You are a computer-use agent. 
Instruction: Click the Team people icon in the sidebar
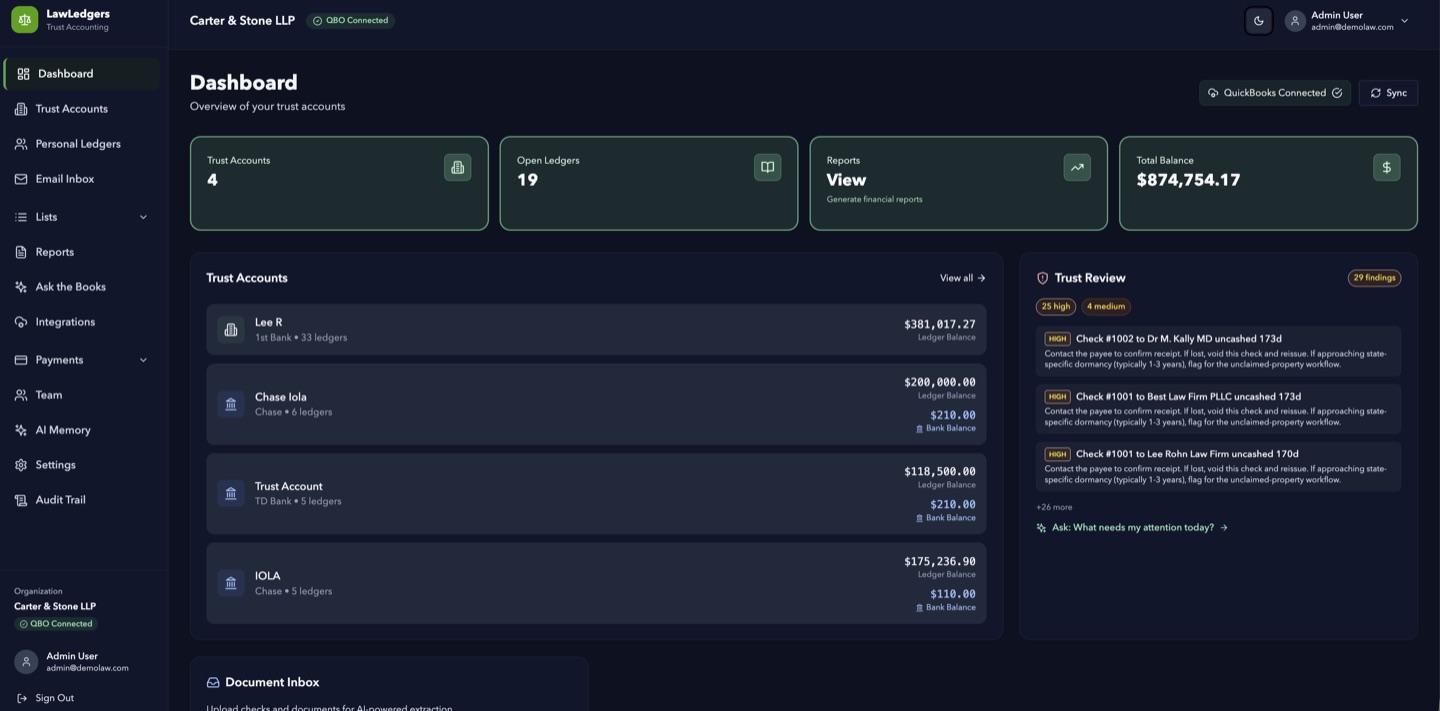pyautogui.click(x=21, y=395)
